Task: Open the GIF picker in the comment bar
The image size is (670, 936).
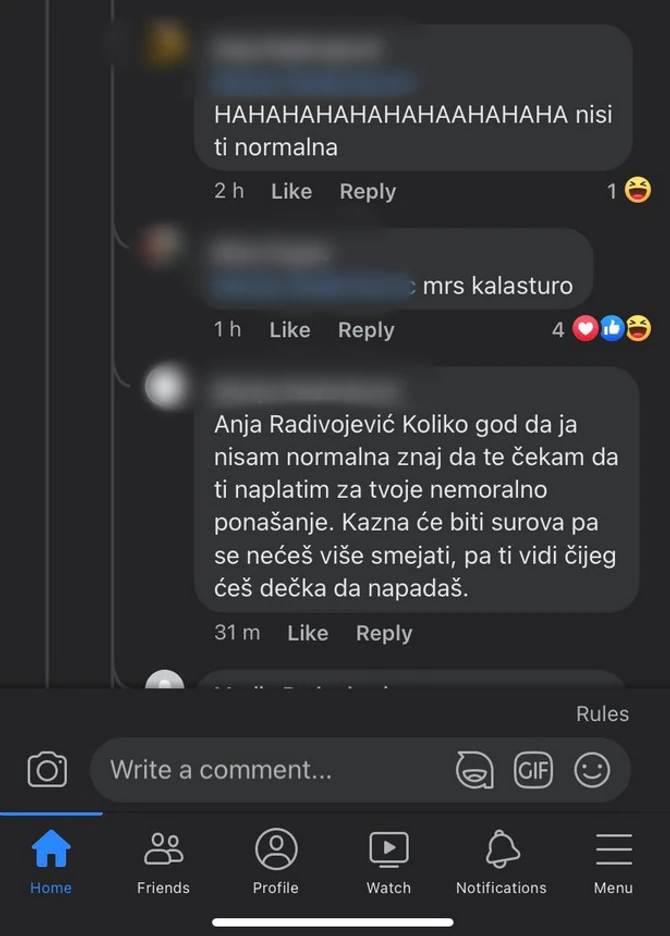Action: pyautogui.click(x=535, y=770)
